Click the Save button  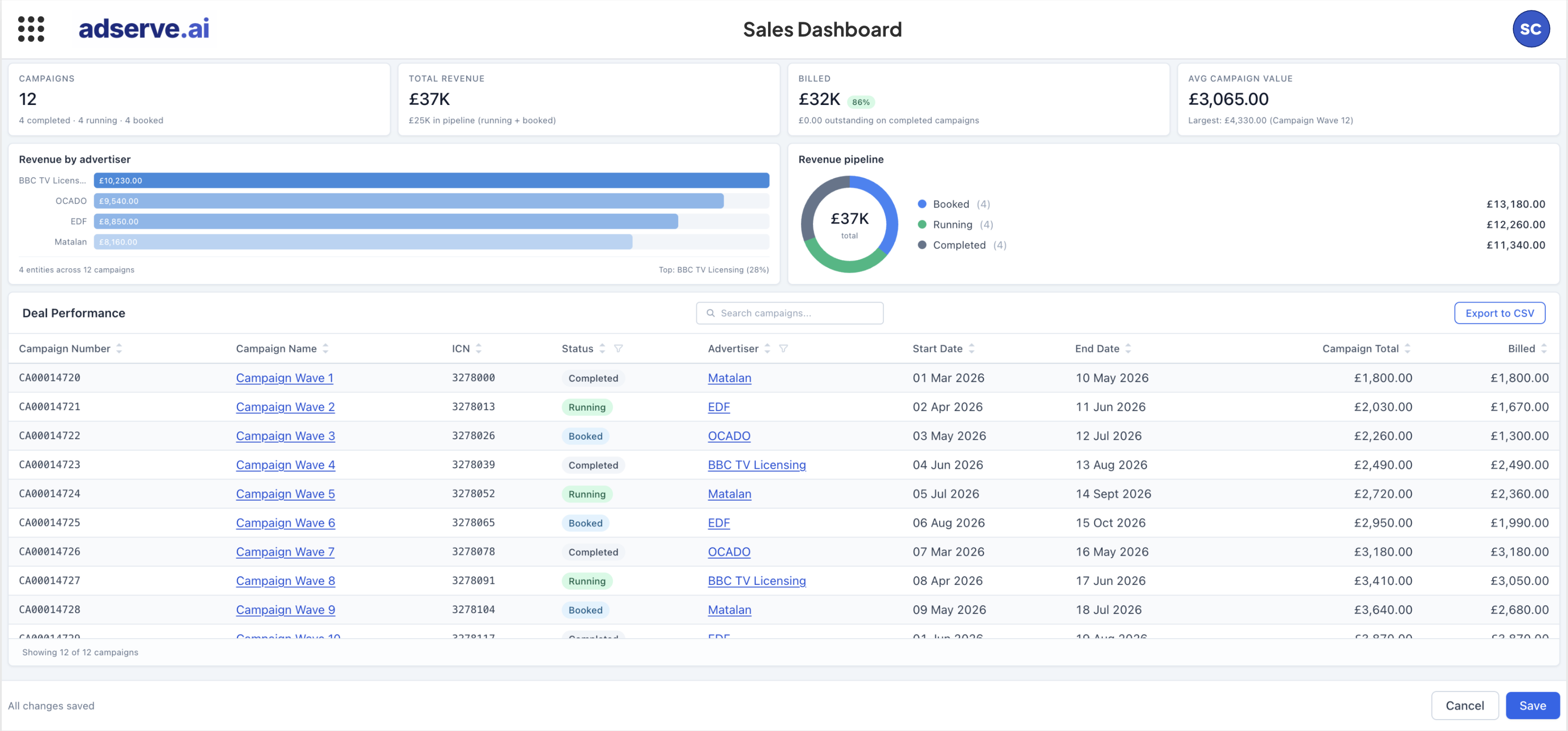(1532, 706)
